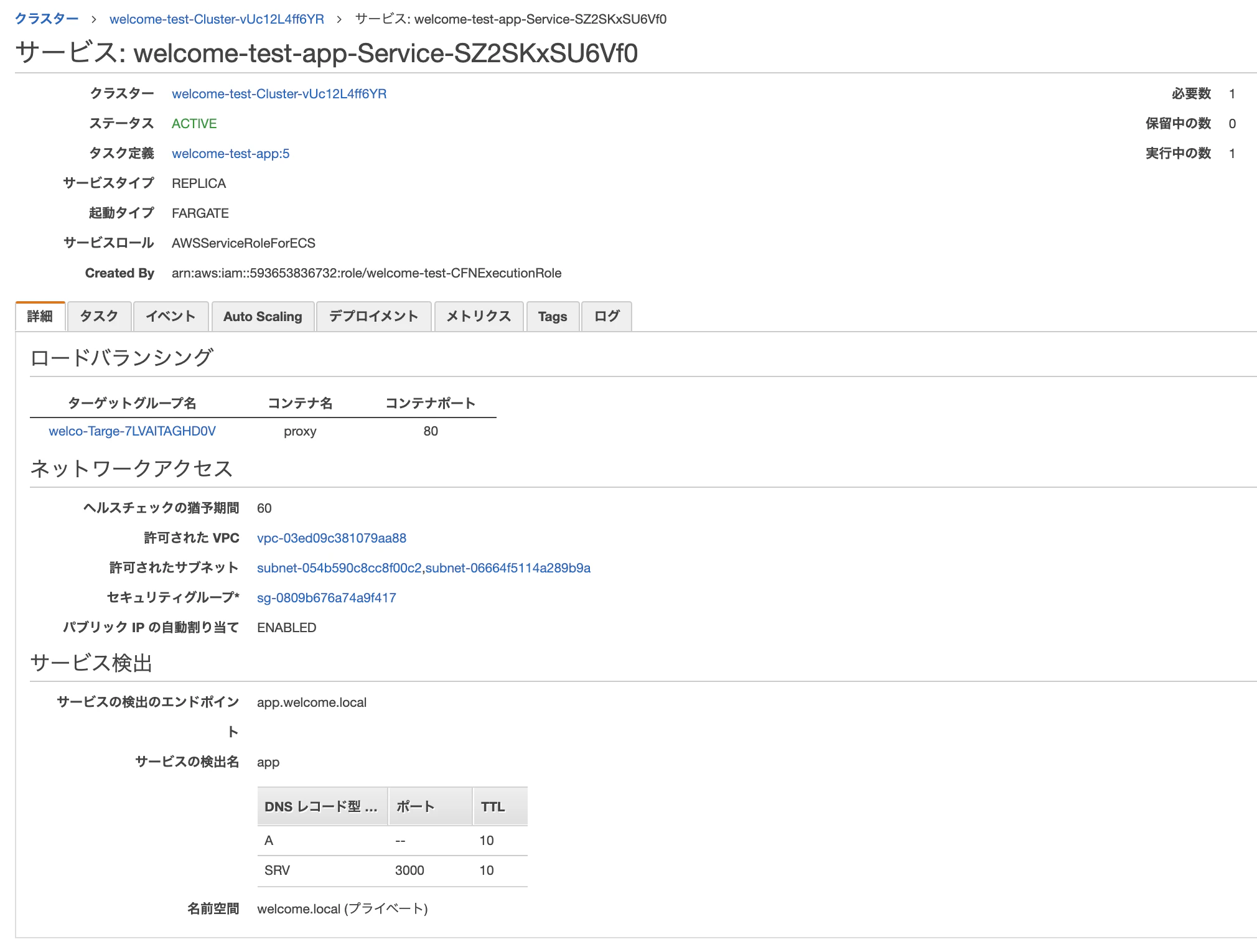Open task definition welcome-test-app:5
Screen dimensions: 1257x952
click(230, 154)
